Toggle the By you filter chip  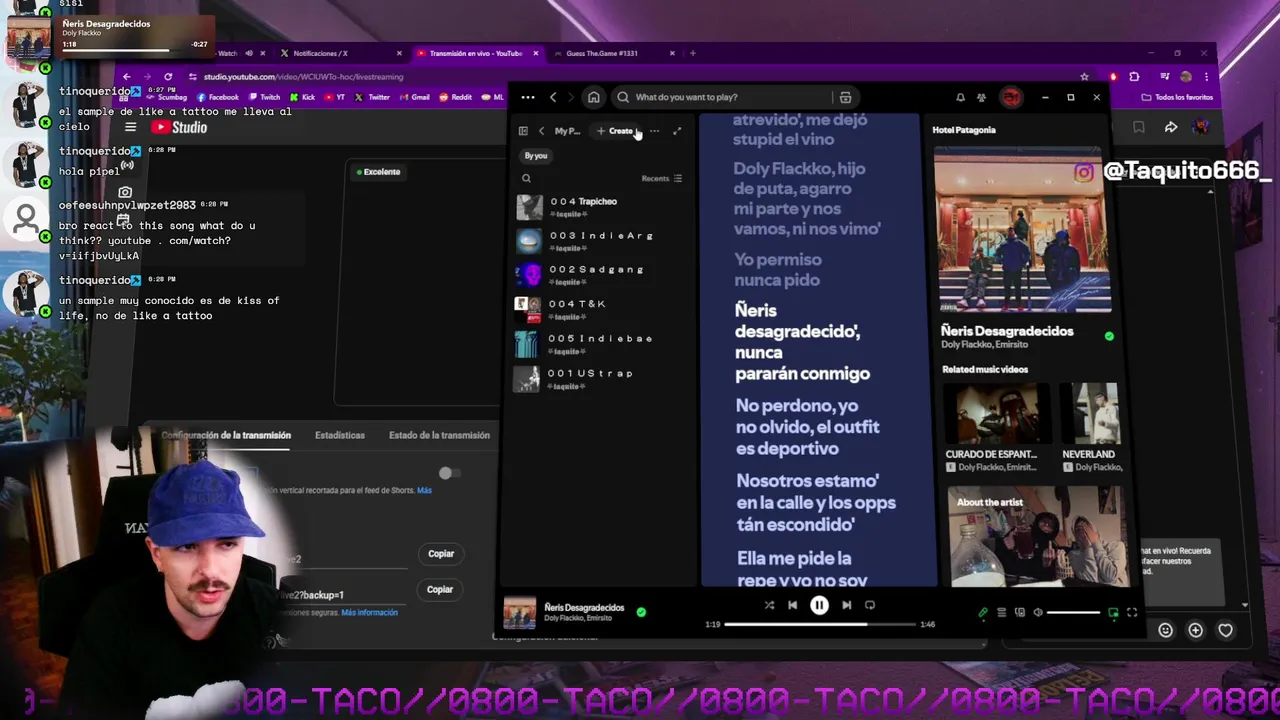click(x=536, y=155)
